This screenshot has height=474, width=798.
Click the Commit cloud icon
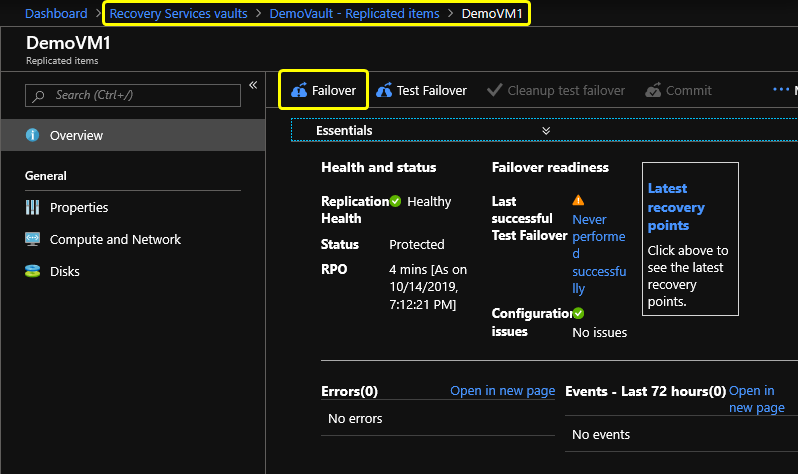click(x=653, y=91)
